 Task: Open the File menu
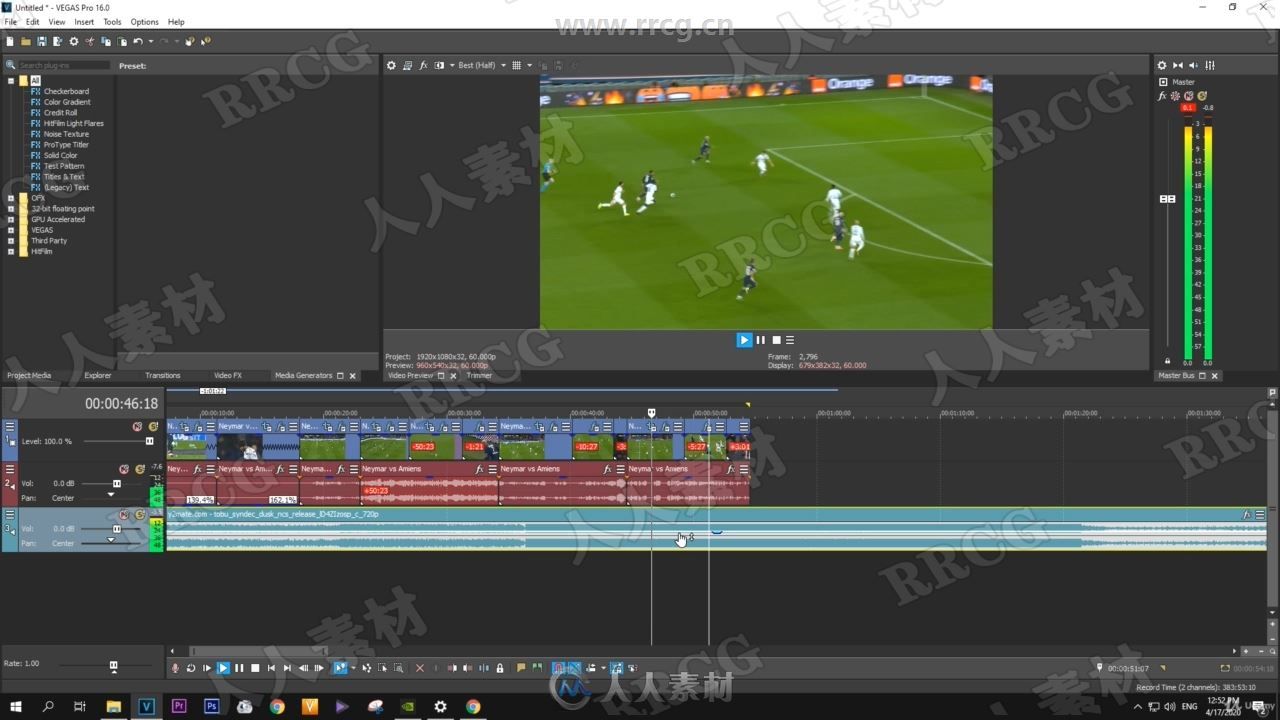click(11, 21)
